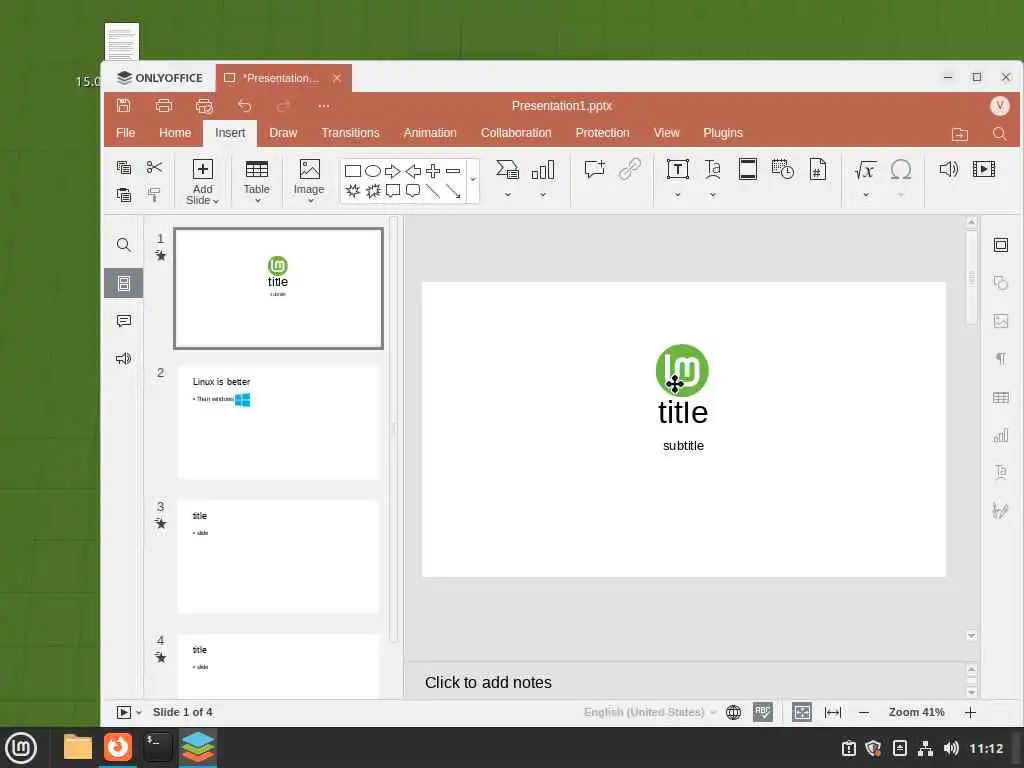Switch to the Collaboration tab
Viewport: 1024px width, 768px height.
(x=516, y=133)
